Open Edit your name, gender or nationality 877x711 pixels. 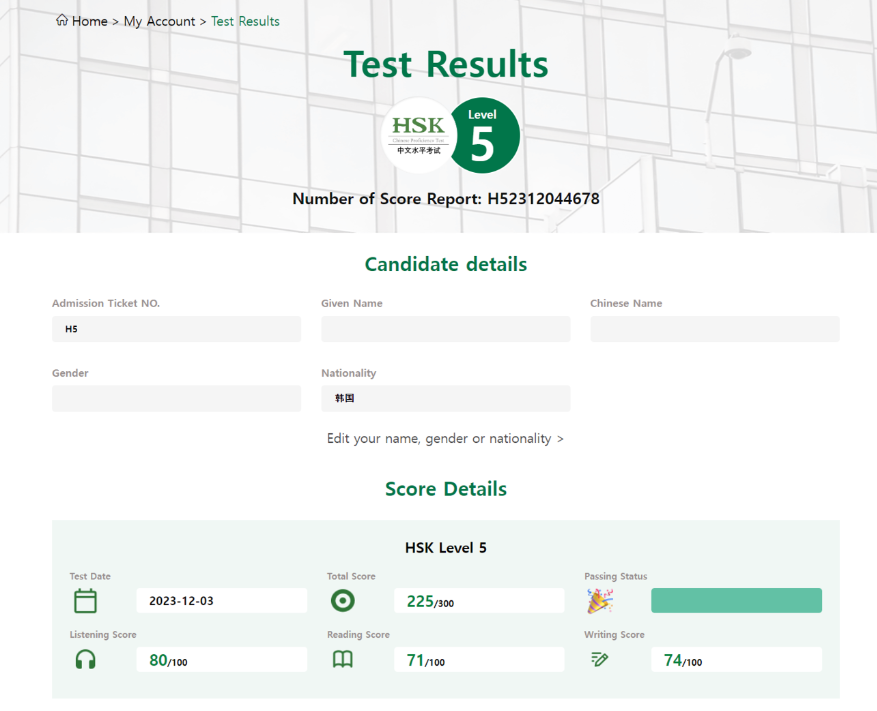click(445, 439)
